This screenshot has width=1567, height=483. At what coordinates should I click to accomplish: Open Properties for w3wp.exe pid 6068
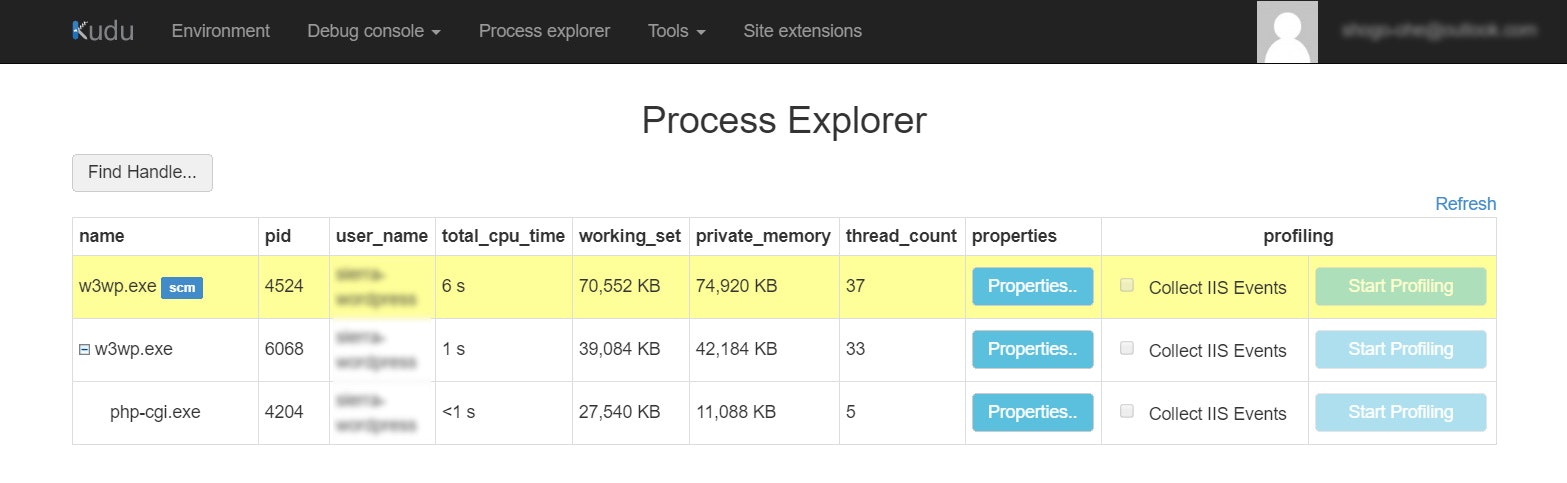1032,349
